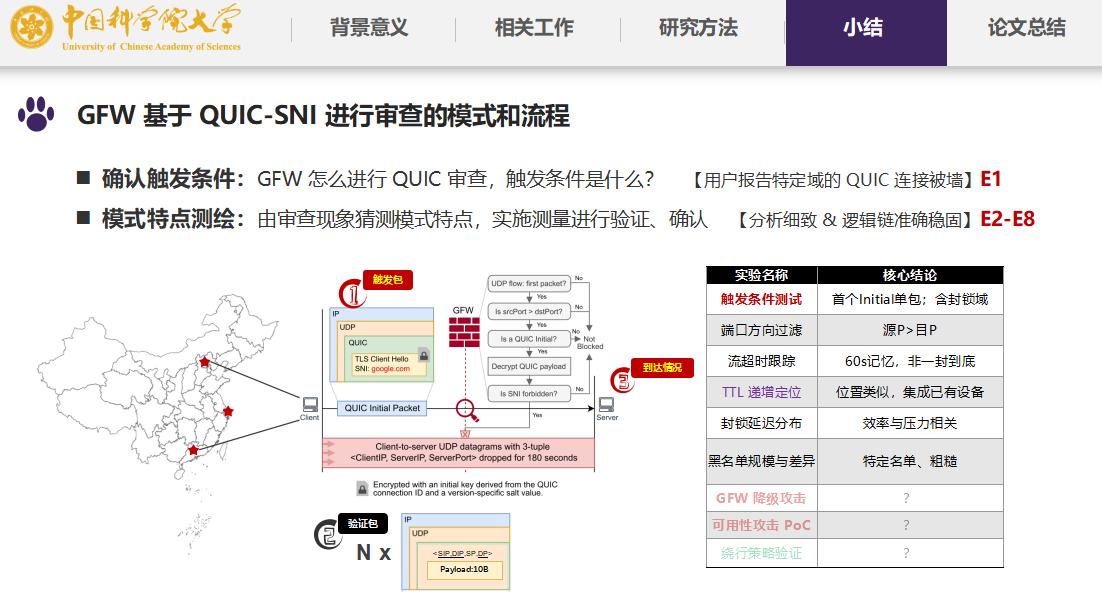Click the UCAS round emblem logo

tap(32, 27)
